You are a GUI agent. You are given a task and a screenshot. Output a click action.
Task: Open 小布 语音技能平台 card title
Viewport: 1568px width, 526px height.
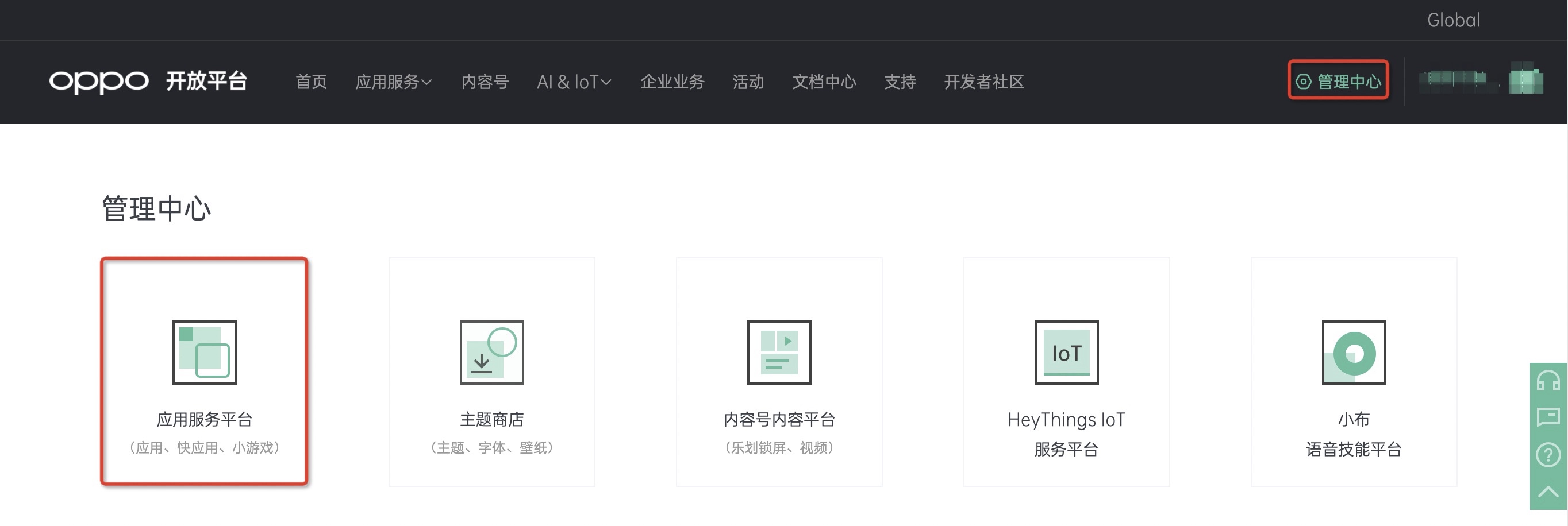(x=1354, y=434)
